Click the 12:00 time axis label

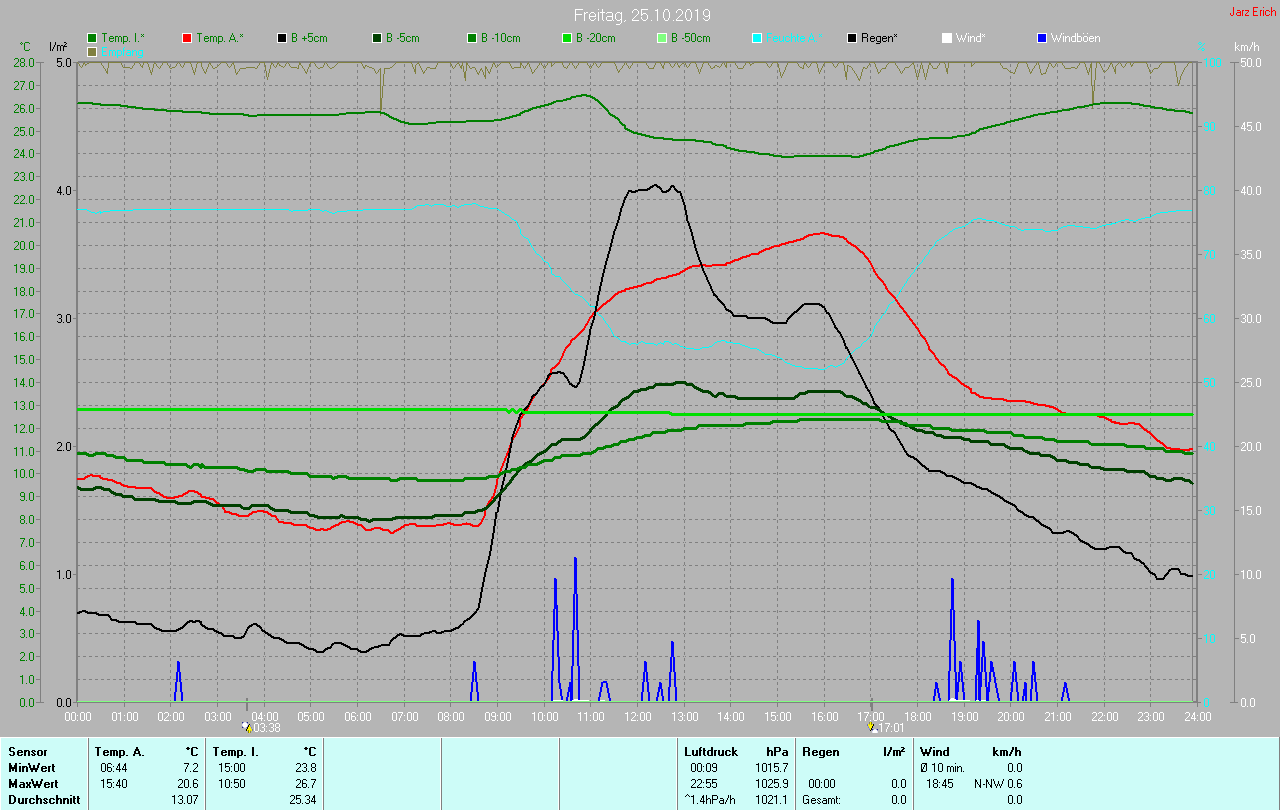tap(638, 716)
